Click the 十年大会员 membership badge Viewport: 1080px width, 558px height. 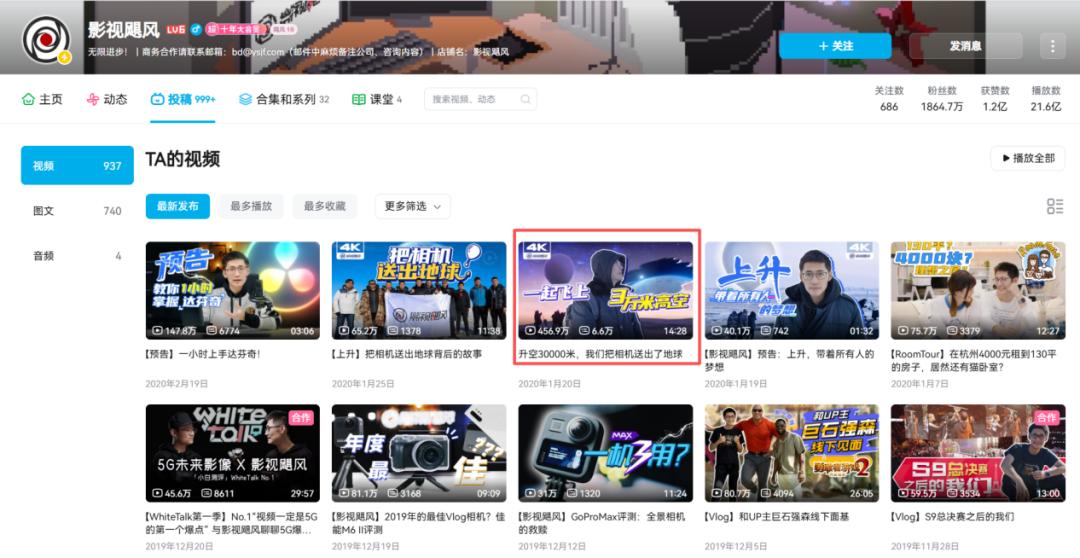[x=236, y=30]
